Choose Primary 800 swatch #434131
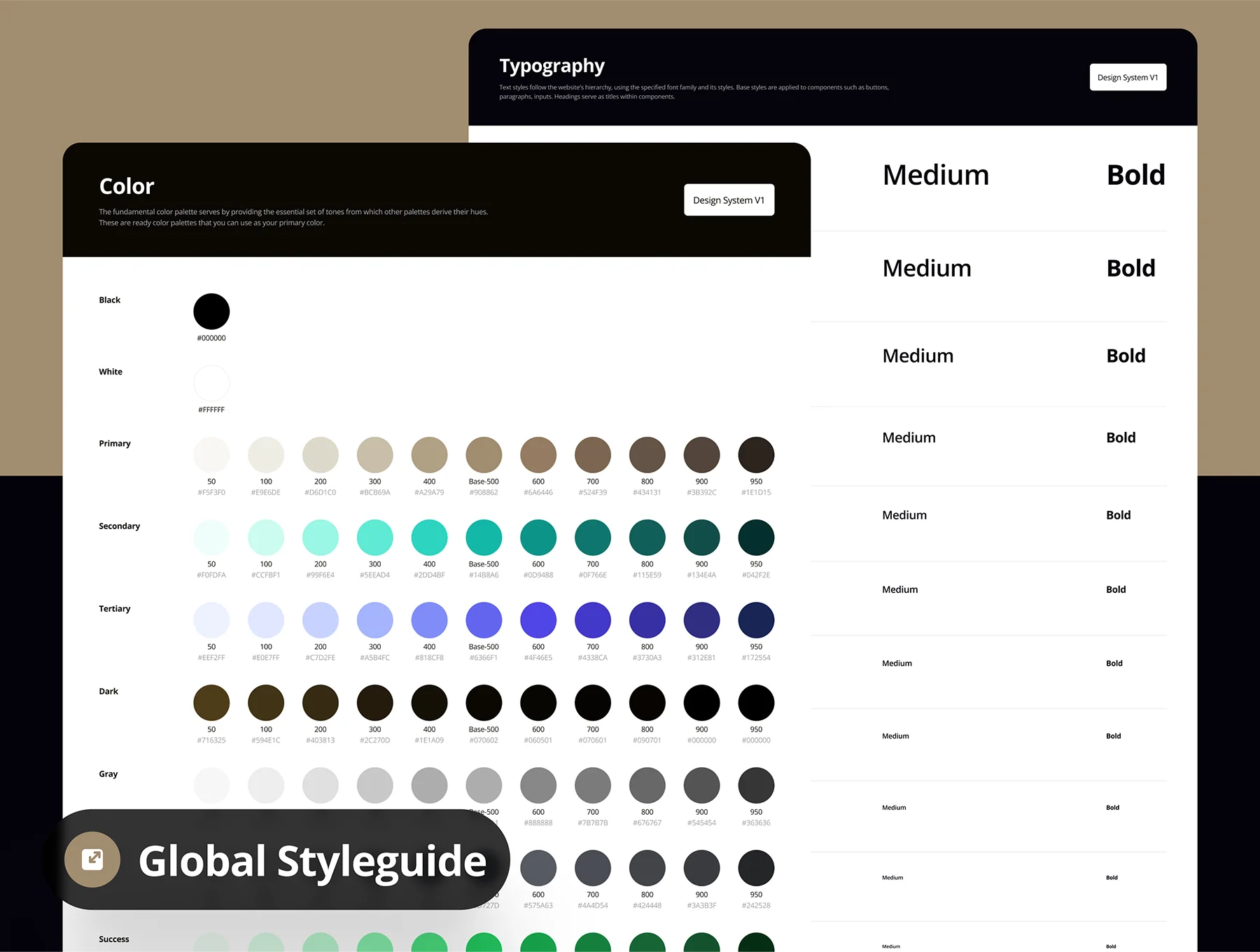Viewport: 1260px width, 952px height. click(647, 455)
